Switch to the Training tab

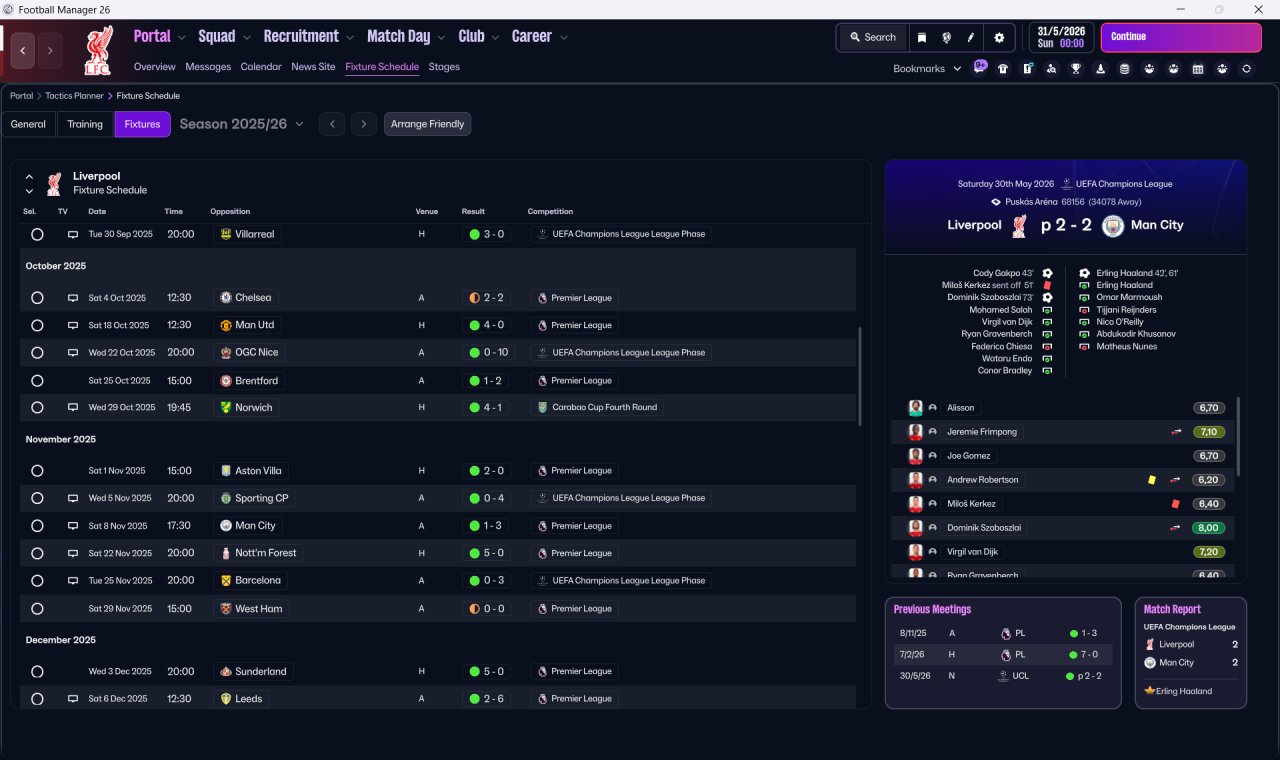coord(85,124)
